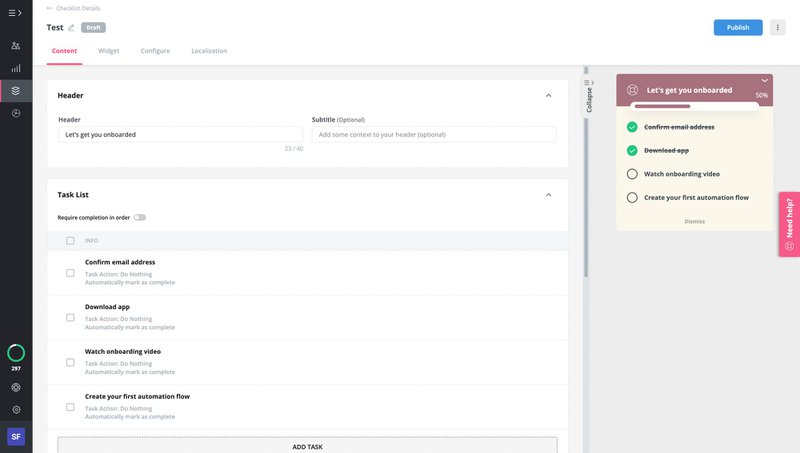Click the content panel vertical scrollbar
The image size is (800, 453).
pos(586,173)
